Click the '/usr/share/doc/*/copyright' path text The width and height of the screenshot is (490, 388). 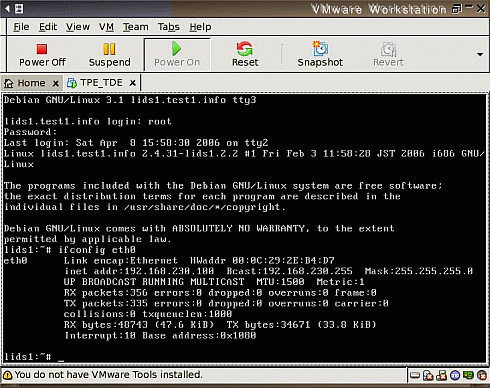pyautogui.click(x=202, y=207)
